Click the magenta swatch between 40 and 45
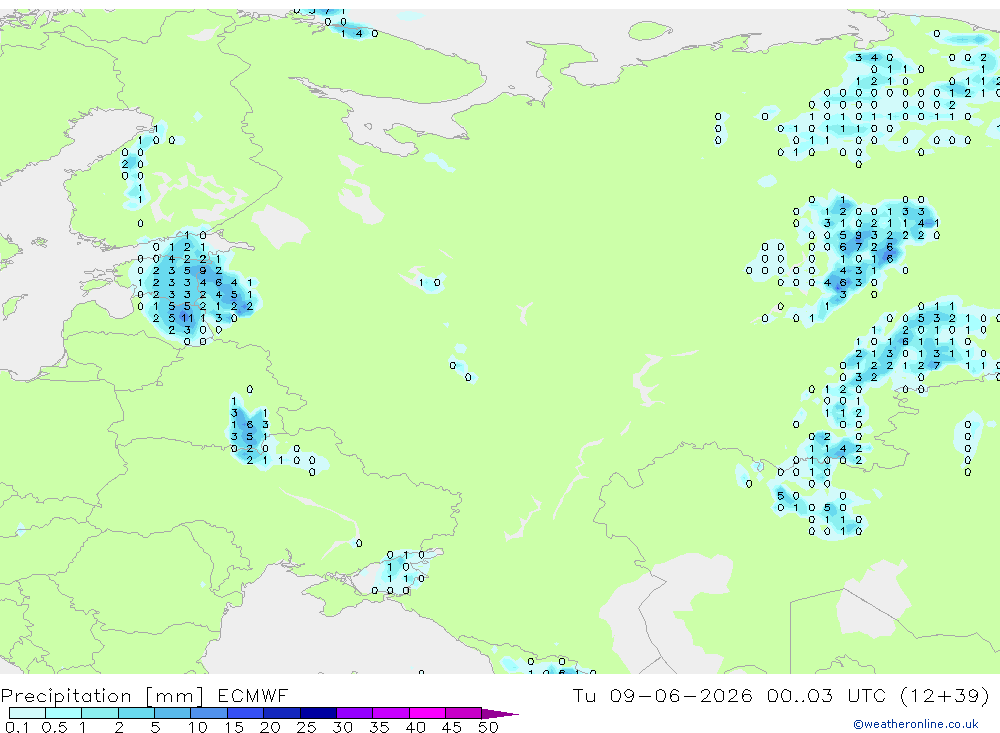The image size is (1000, 733). click(x=427, y=713)
